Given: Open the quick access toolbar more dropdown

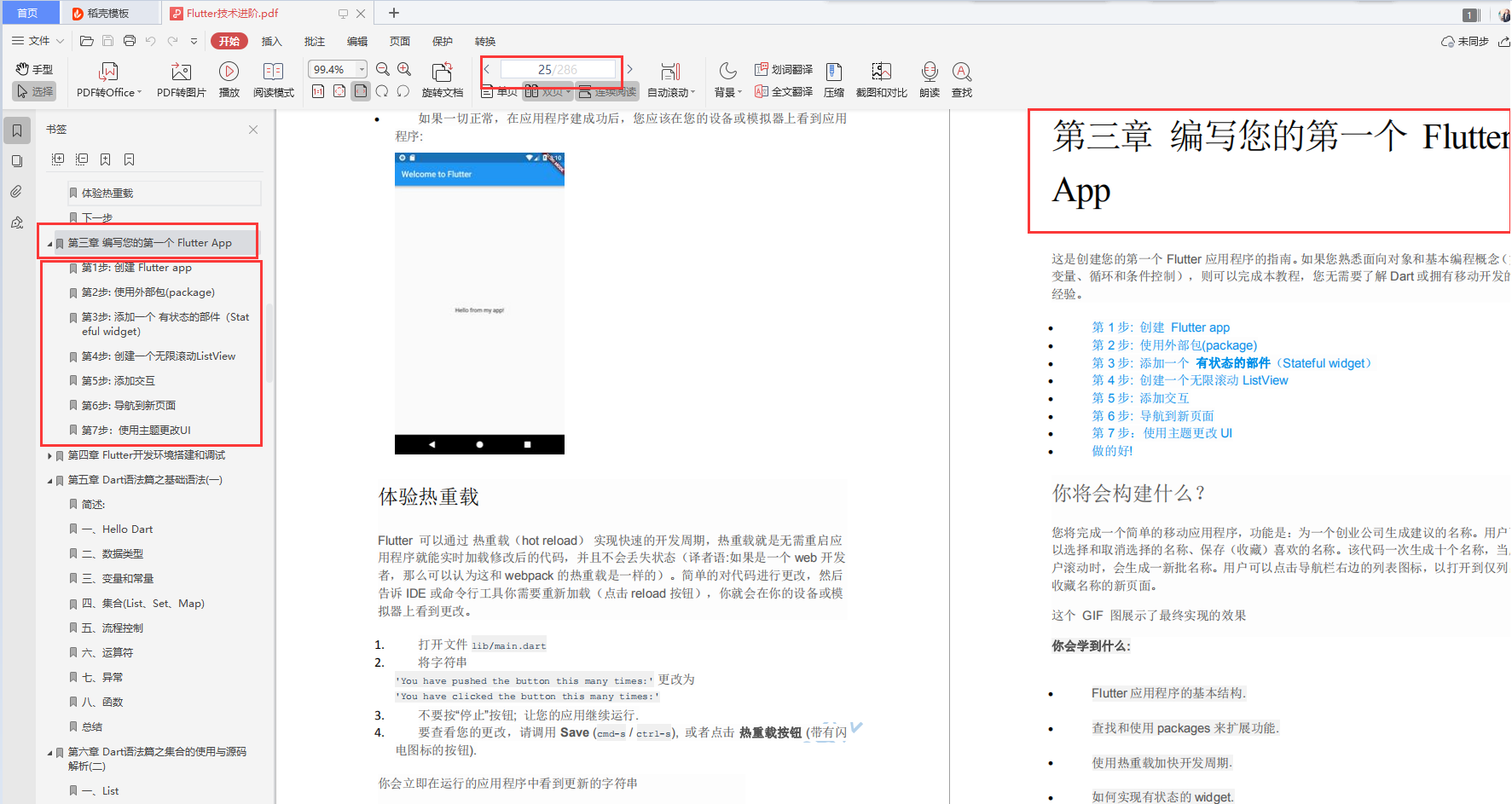Looking at the screenshot, I should [194, 41].
